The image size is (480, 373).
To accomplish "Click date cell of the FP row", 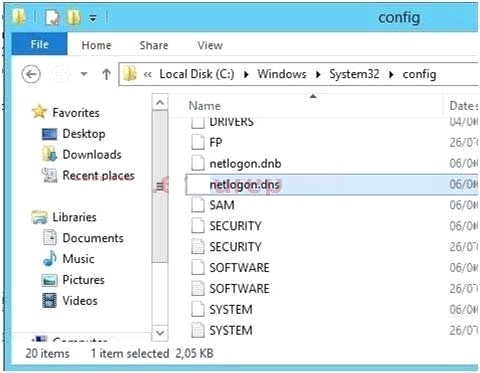I will tap(463, 143).
